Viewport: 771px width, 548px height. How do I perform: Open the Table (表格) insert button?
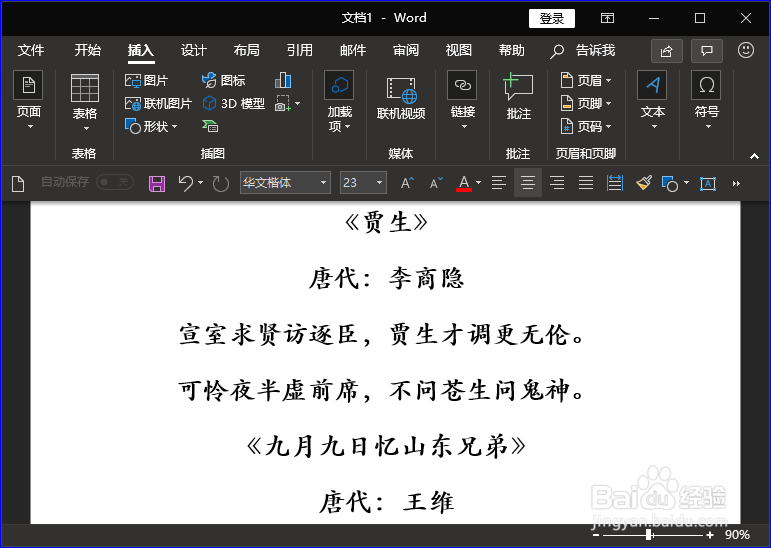point(85,102)
